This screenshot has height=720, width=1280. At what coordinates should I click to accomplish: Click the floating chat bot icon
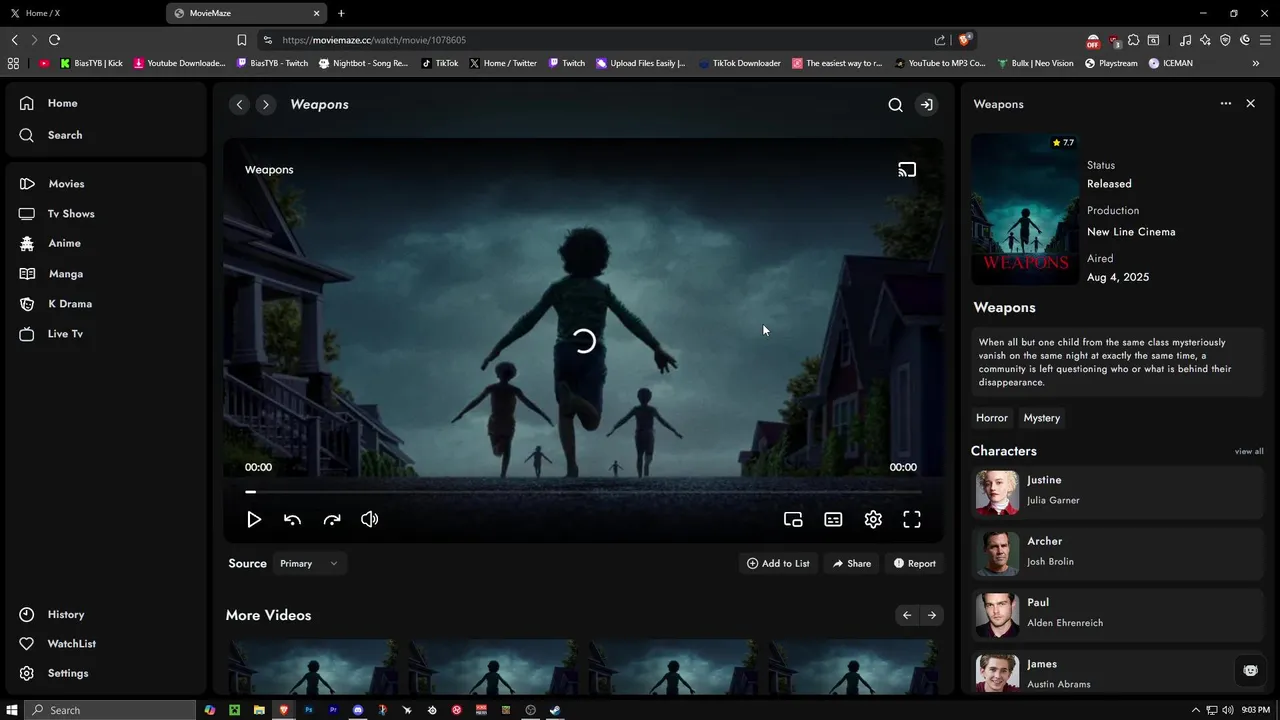click(1250, 670)
